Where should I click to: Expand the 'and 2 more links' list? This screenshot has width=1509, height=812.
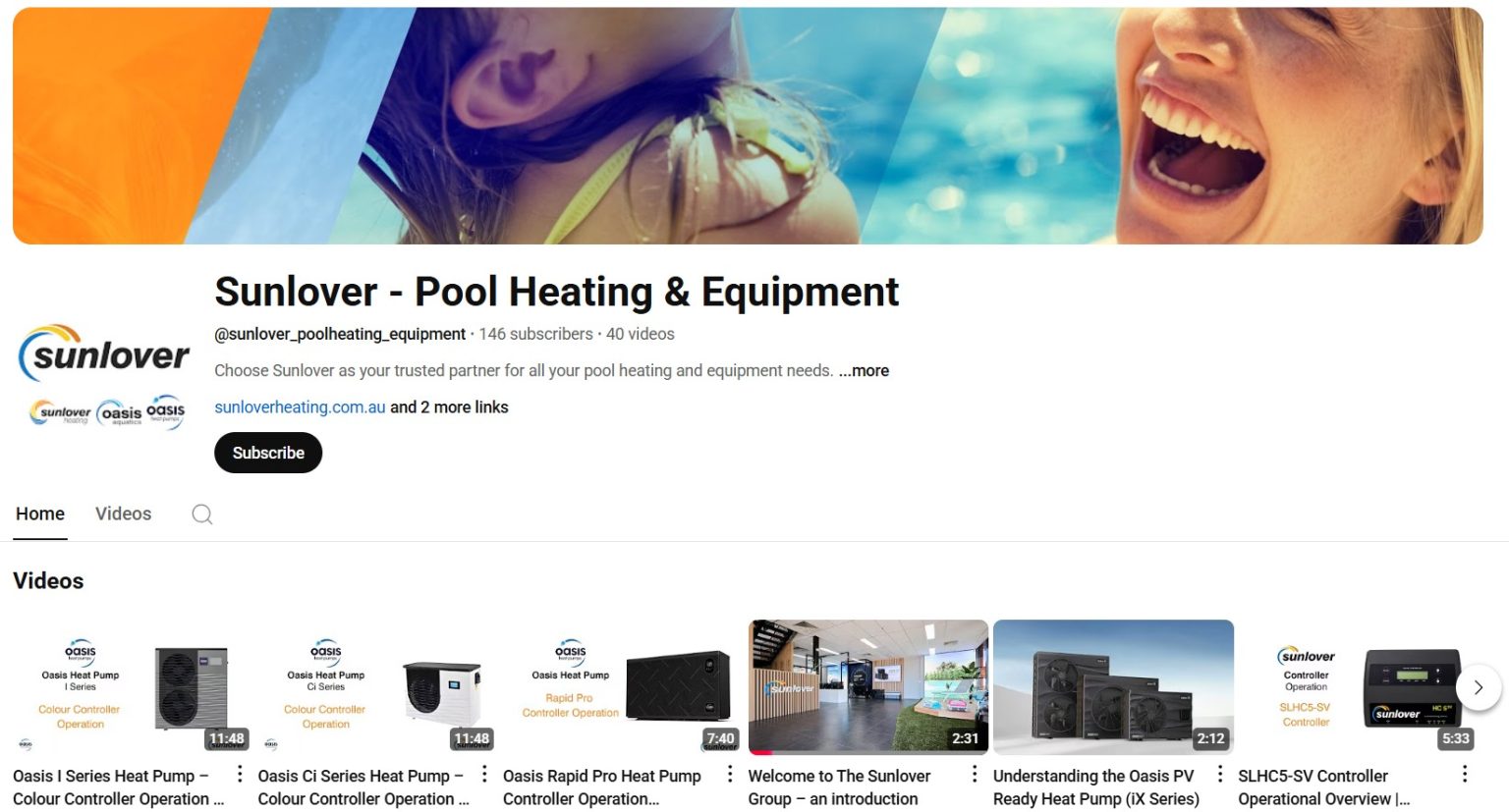point(449,407)
